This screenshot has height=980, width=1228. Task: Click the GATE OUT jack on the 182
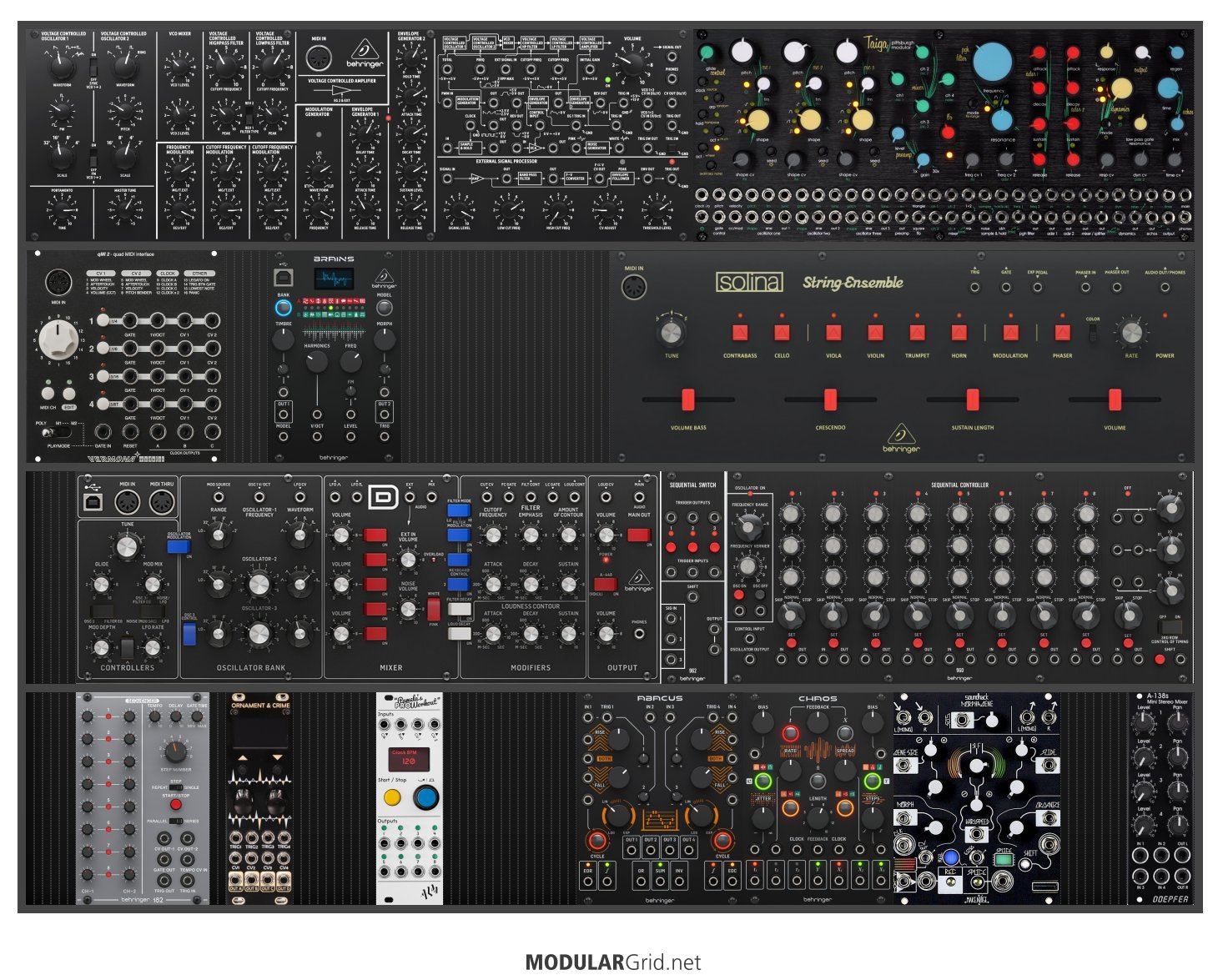(164, 858)
